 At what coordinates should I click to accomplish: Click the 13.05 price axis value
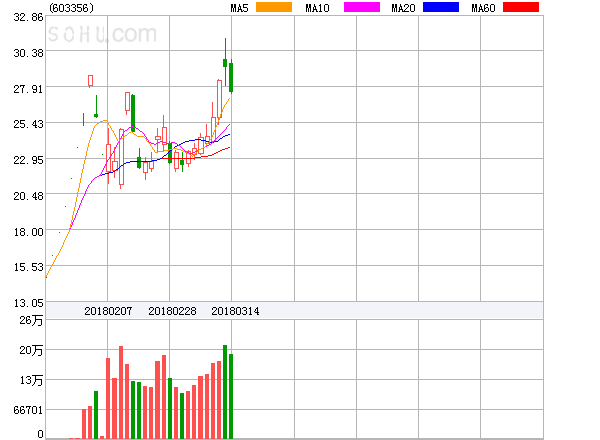28,303
